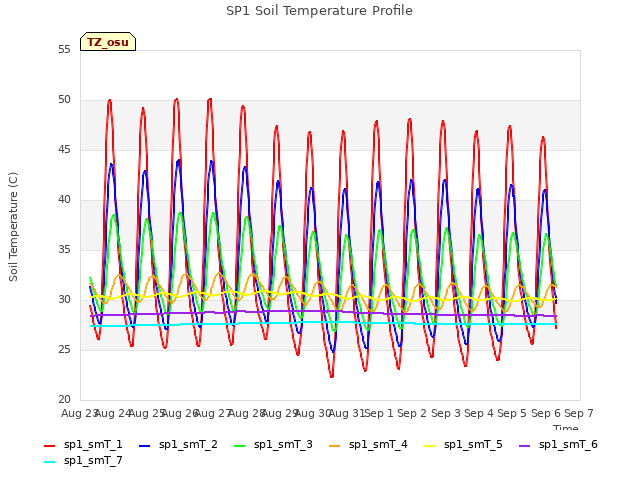Click the Sep 3 x-axis label
Screen dimensions: 640x480
coord(446,413)
